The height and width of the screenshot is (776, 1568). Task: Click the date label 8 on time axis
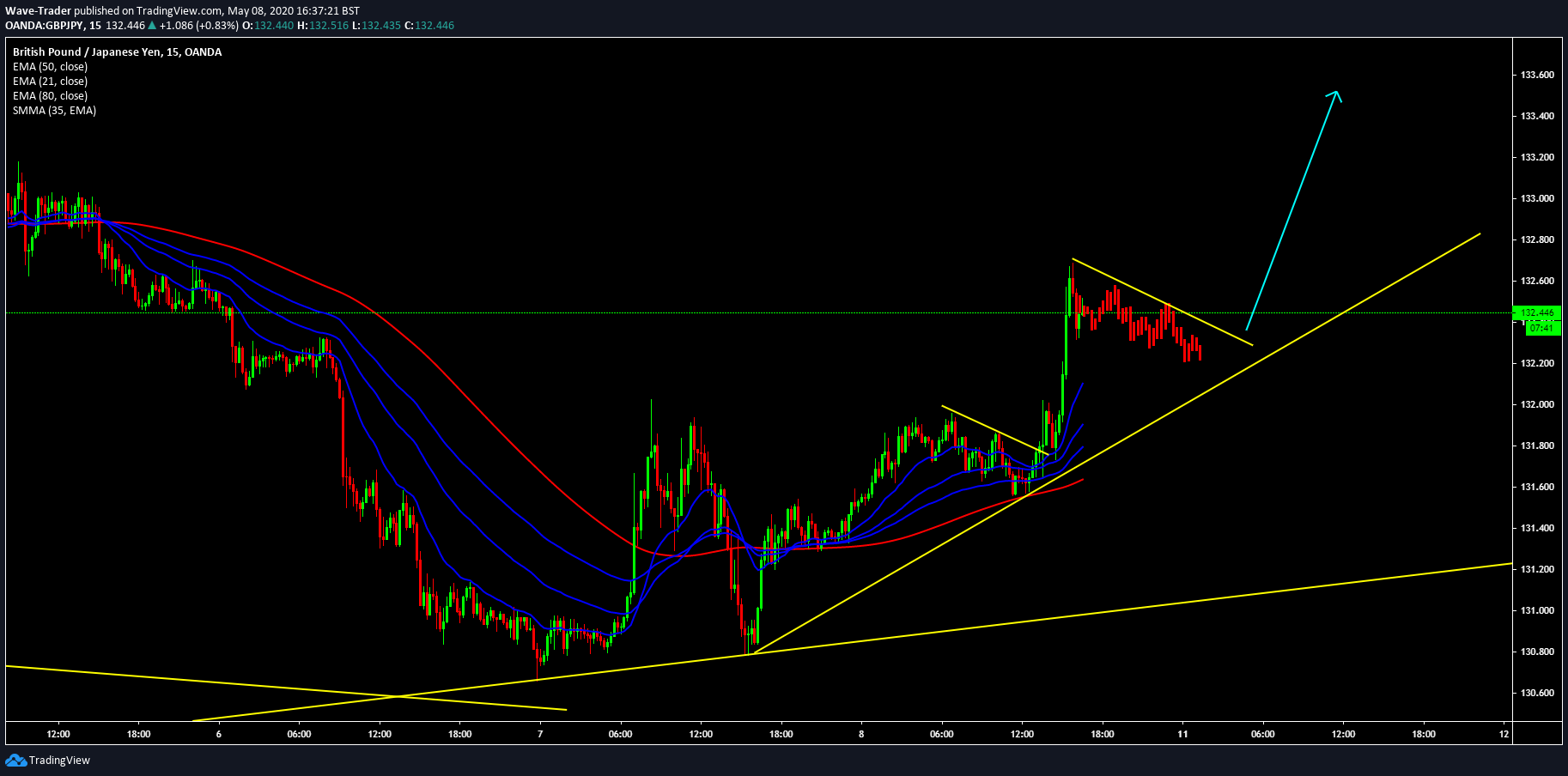(861, 735)
